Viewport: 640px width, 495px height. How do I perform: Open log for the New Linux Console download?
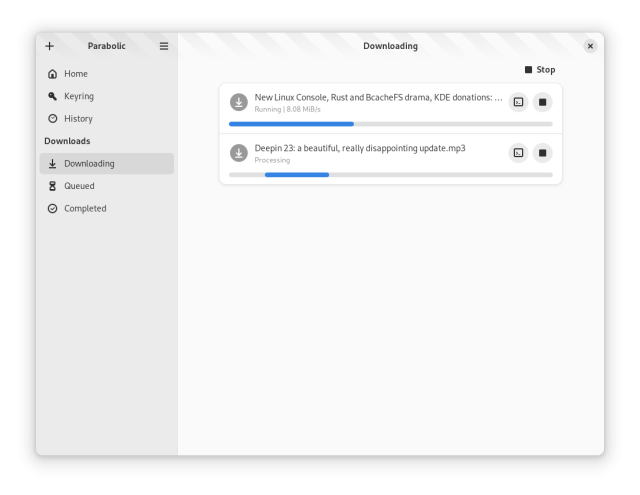coord(518,102)
